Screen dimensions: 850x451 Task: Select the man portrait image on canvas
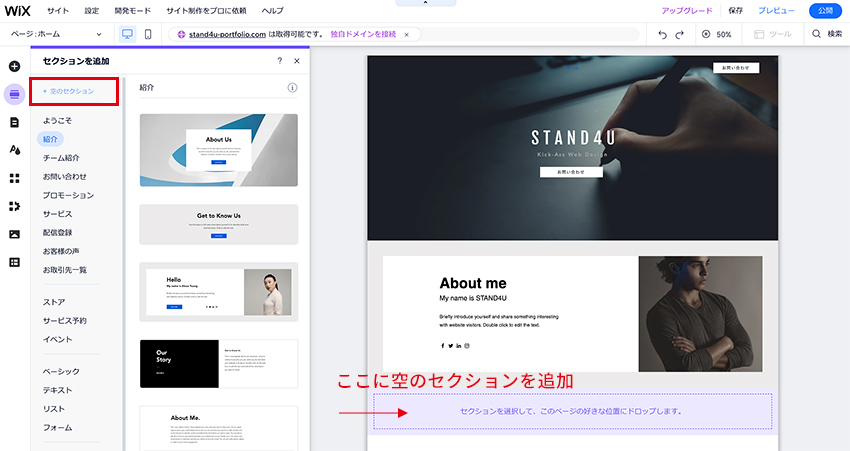tap(700, 314)
